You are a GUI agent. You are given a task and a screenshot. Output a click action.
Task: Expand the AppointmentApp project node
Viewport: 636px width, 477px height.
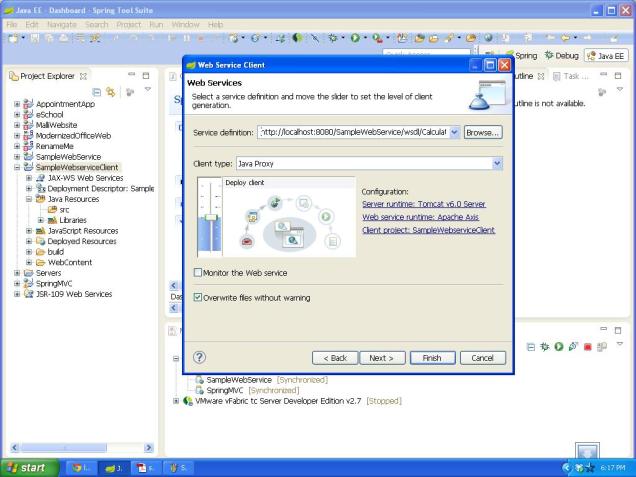(x=17, y=104)
